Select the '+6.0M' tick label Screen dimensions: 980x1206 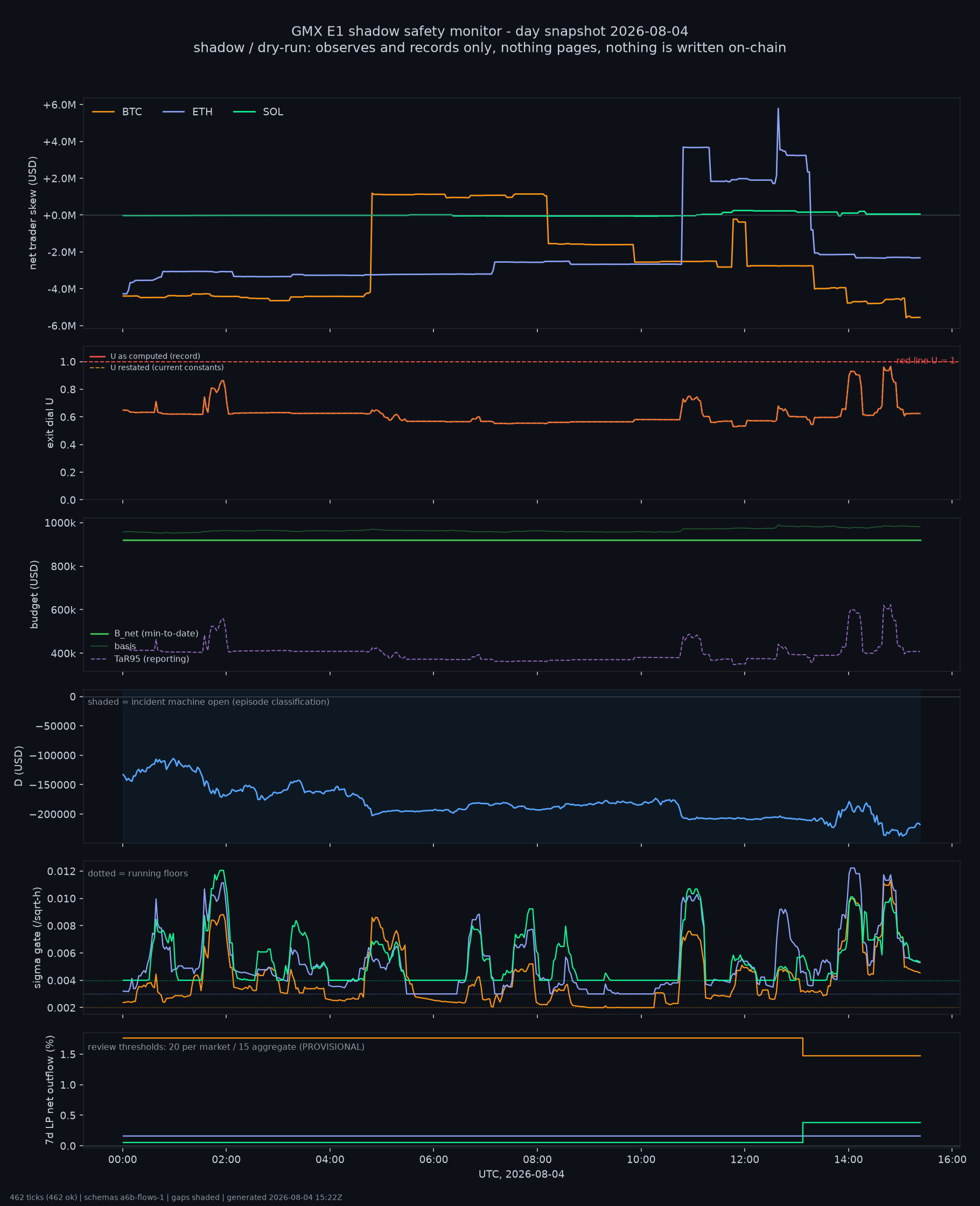click(59, 105)
